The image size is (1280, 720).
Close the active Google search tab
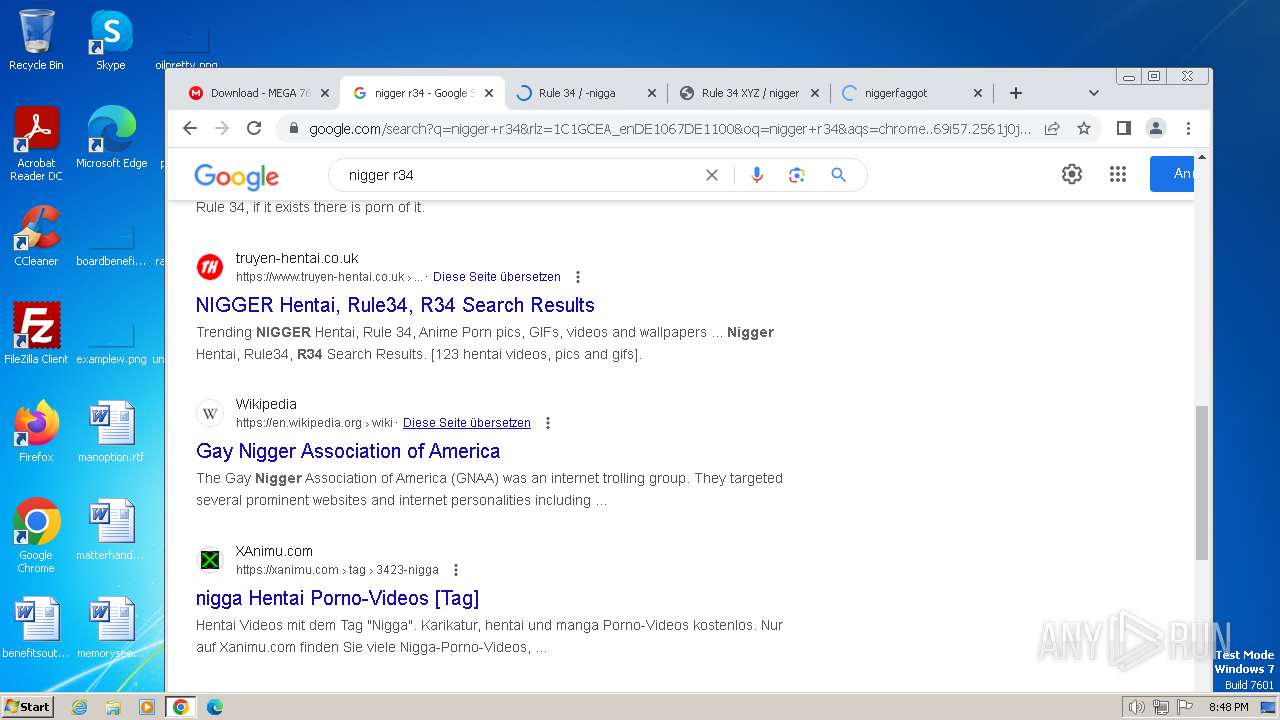[x=489, y=93]
